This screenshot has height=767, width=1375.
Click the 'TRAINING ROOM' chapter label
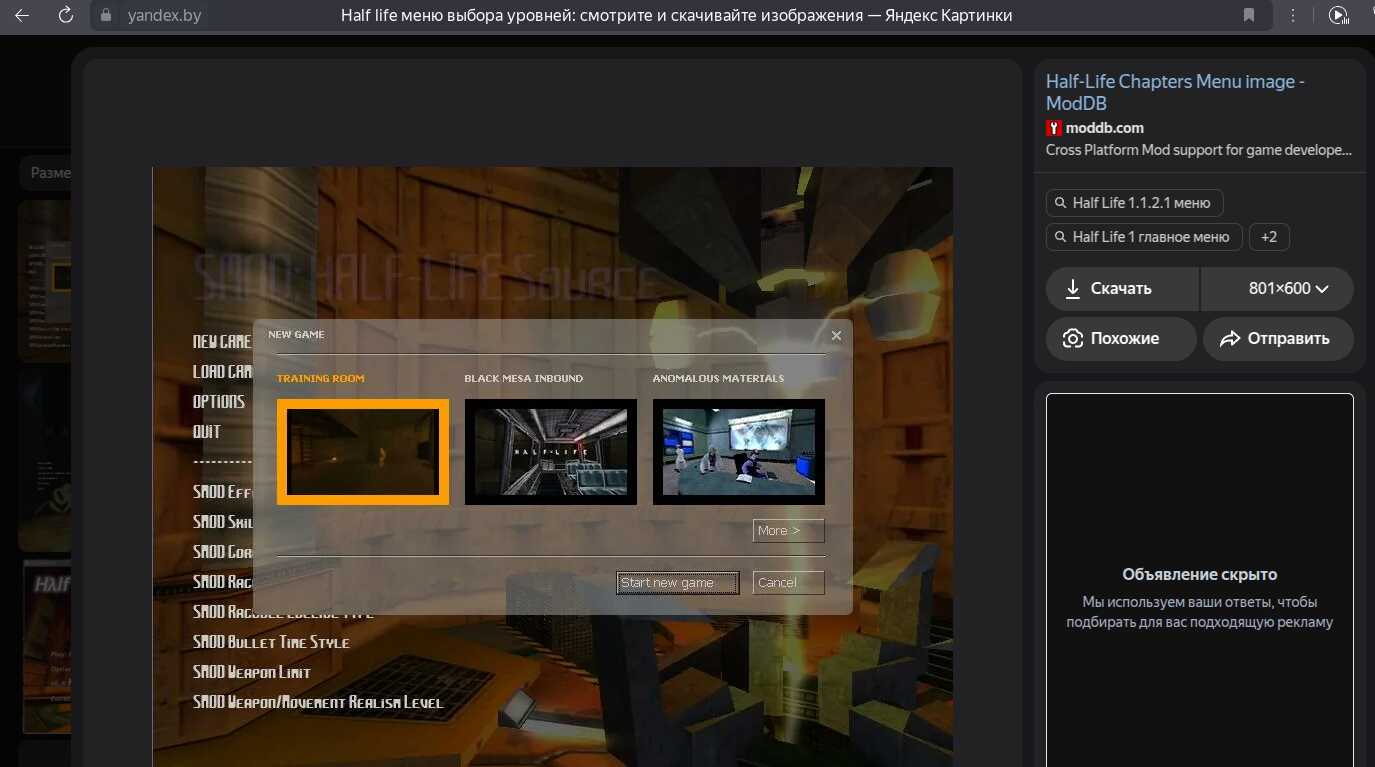321,379
